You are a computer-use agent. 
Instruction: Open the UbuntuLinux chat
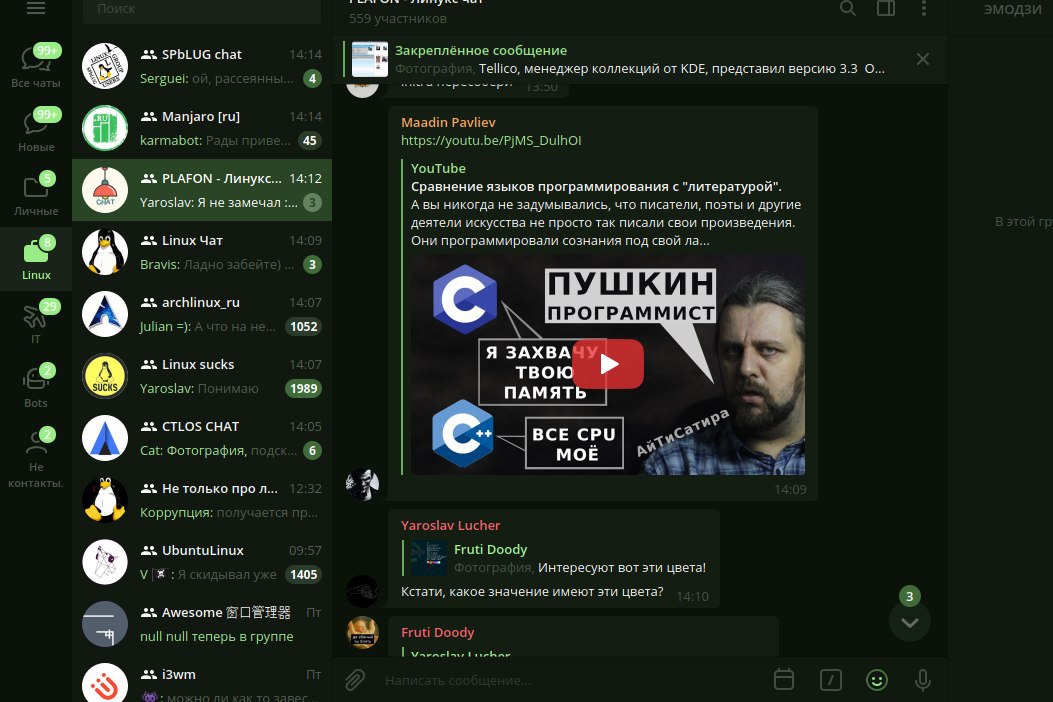pos(201,562)
